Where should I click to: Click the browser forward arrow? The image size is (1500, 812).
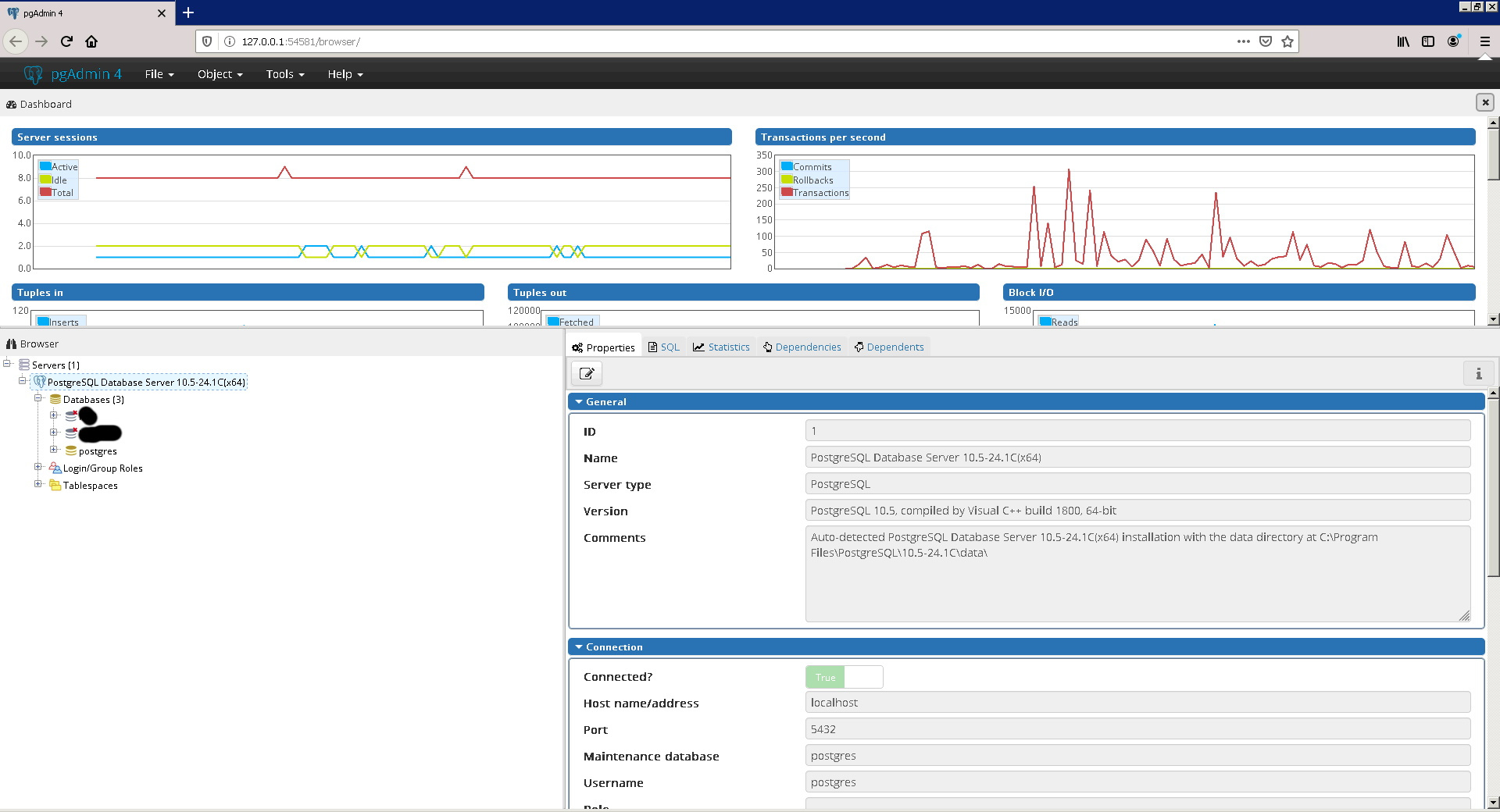pos(41,41)
